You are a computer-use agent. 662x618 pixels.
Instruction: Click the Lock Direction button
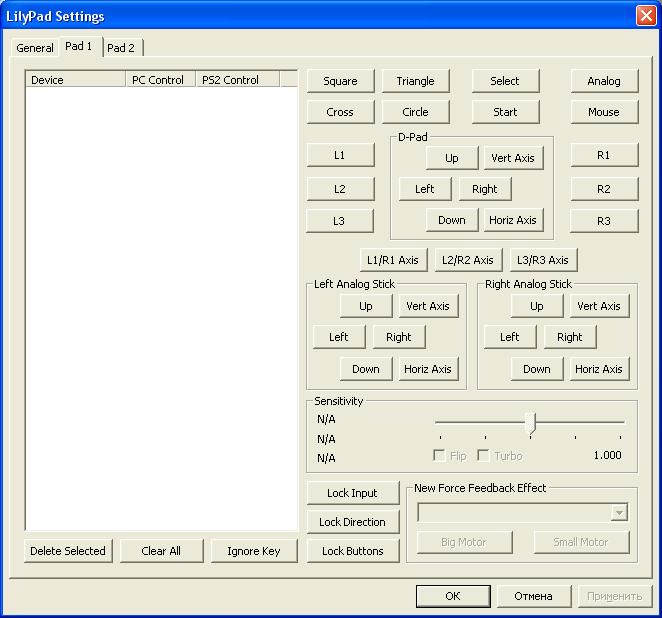352,522
